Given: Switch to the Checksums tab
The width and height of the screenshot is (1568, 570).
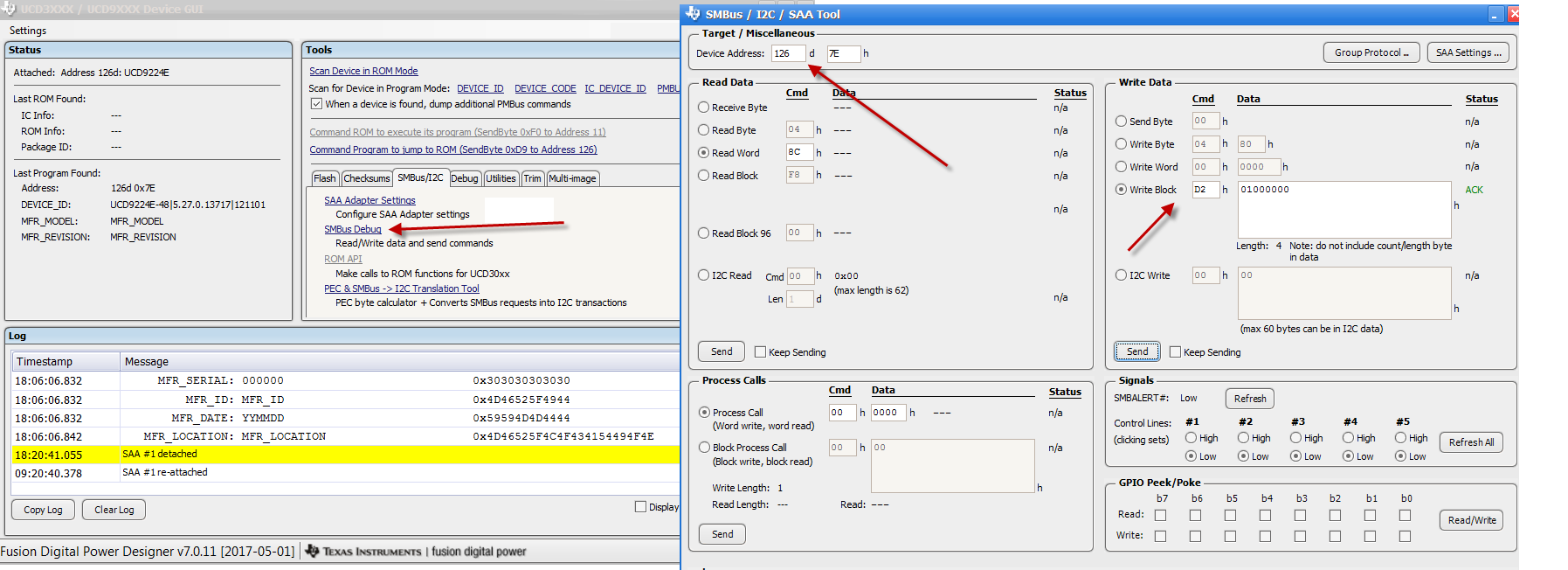Looking at the screenshot, I should [x=367, y=178].
